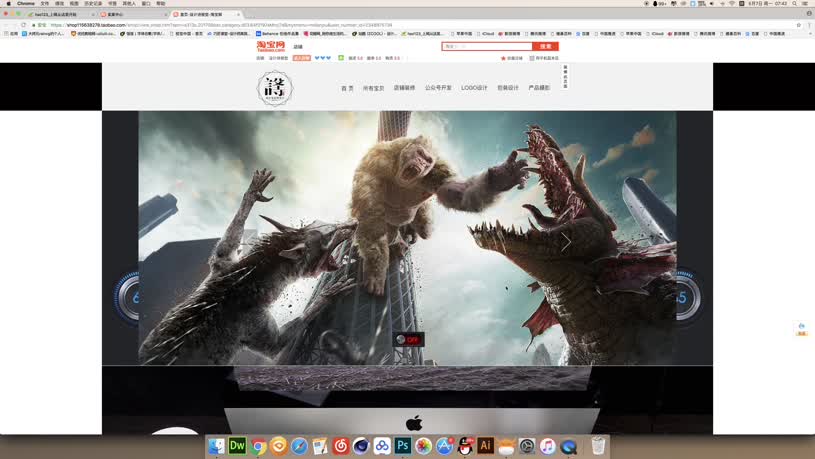Open the Chrome application menu
Screen dimensions: 815x459
pyautogui.click(x=25, y=3)
